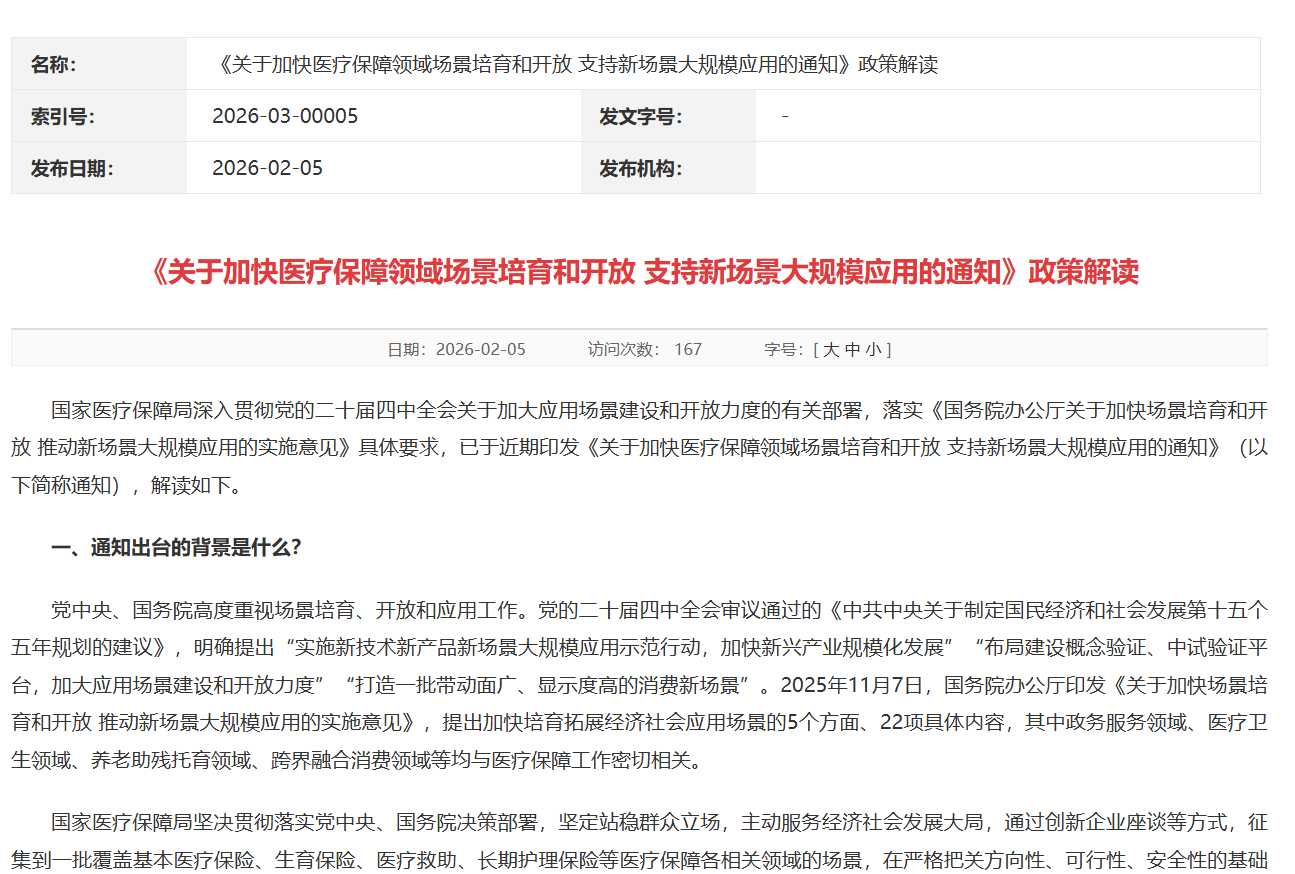
Task: Set font size to medium 中
Action: [x=852, y=349]
